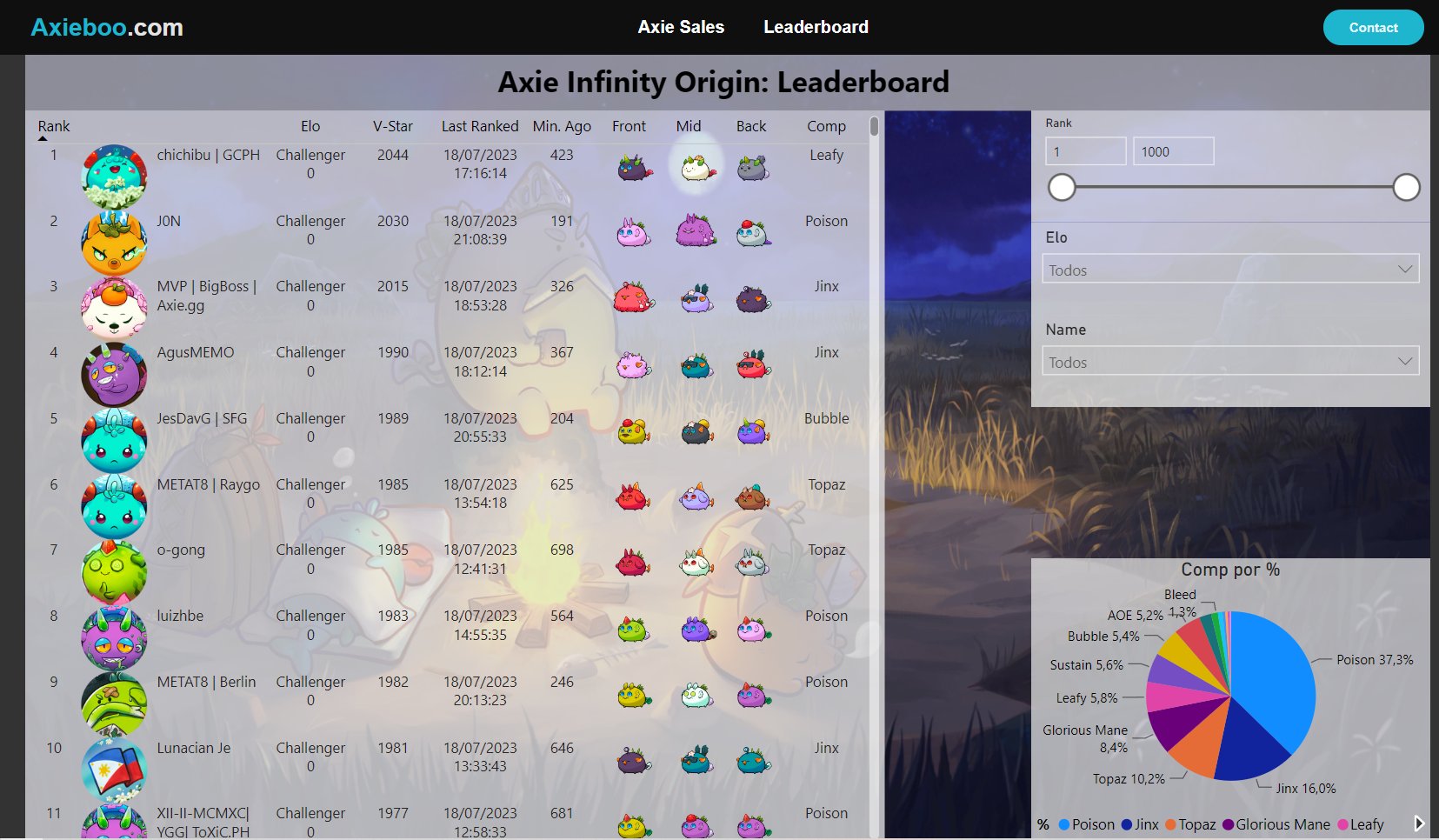Select XII-II-MCMXC player name
Viewport: 1439px width, 840px height.
[x=203, y=823]
